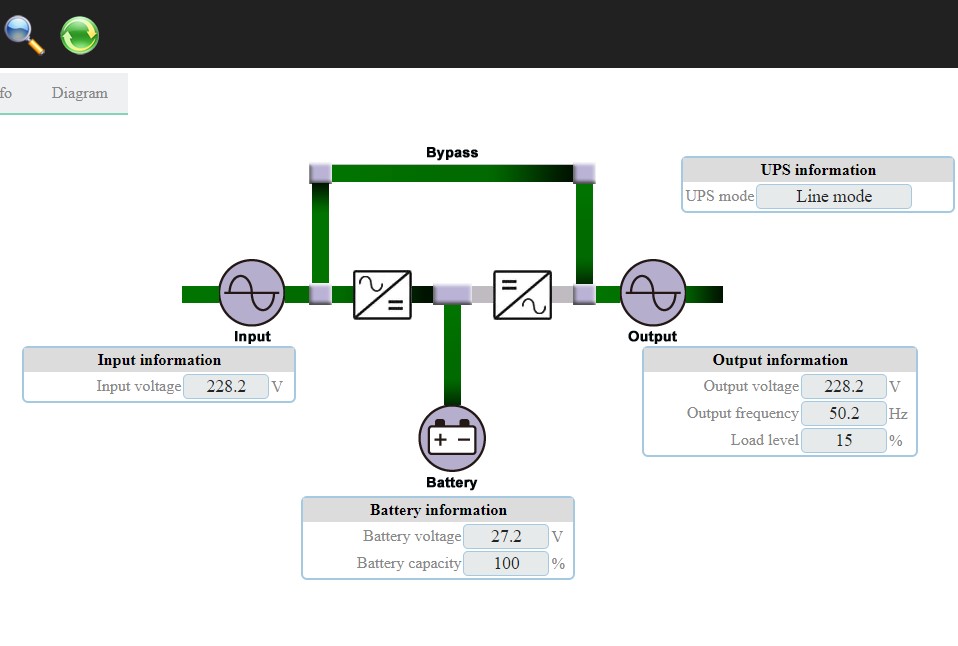Image resolution: width=958 pixels, height=646 pixels.
Task: Click the AC-to-DC rectifier icon
Action: (382, 295)
